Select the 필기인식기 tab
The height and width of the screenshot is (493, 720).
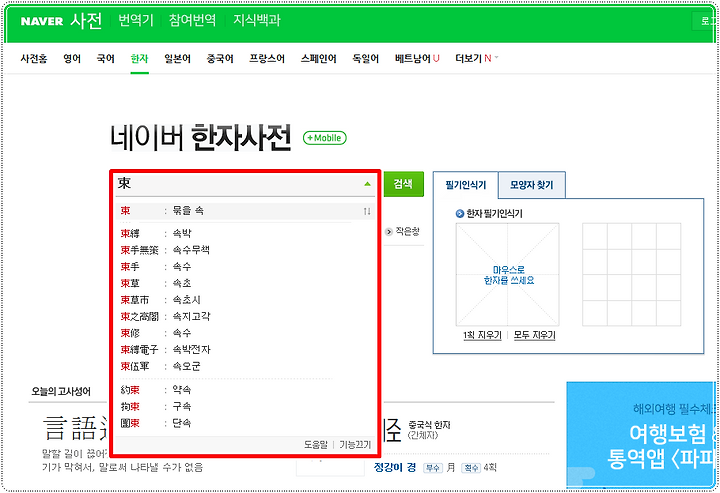pyautogui.click(x=466, y=185)
